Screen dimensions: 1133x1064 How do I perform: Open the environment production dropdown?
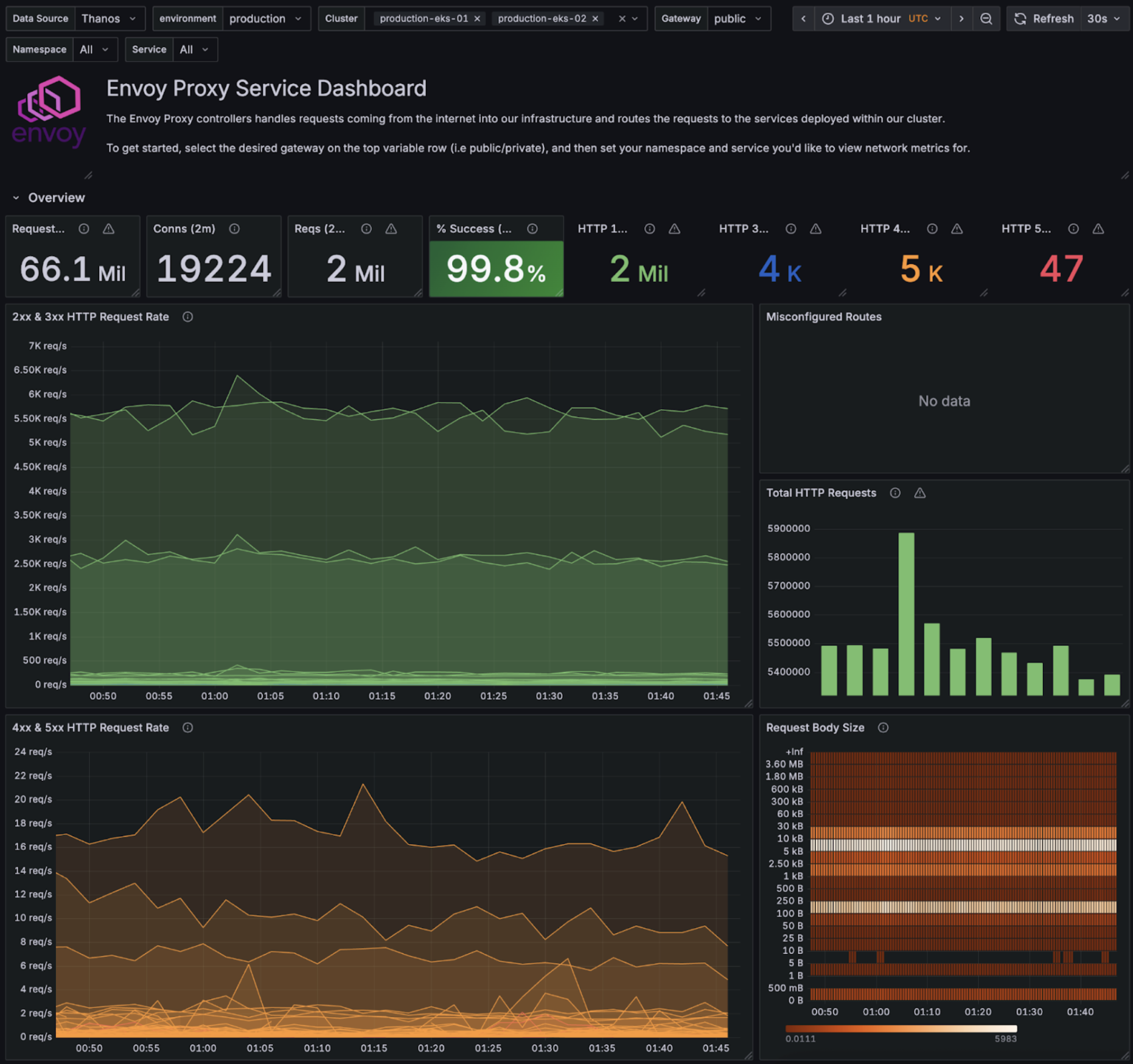[x=265, y=19]
